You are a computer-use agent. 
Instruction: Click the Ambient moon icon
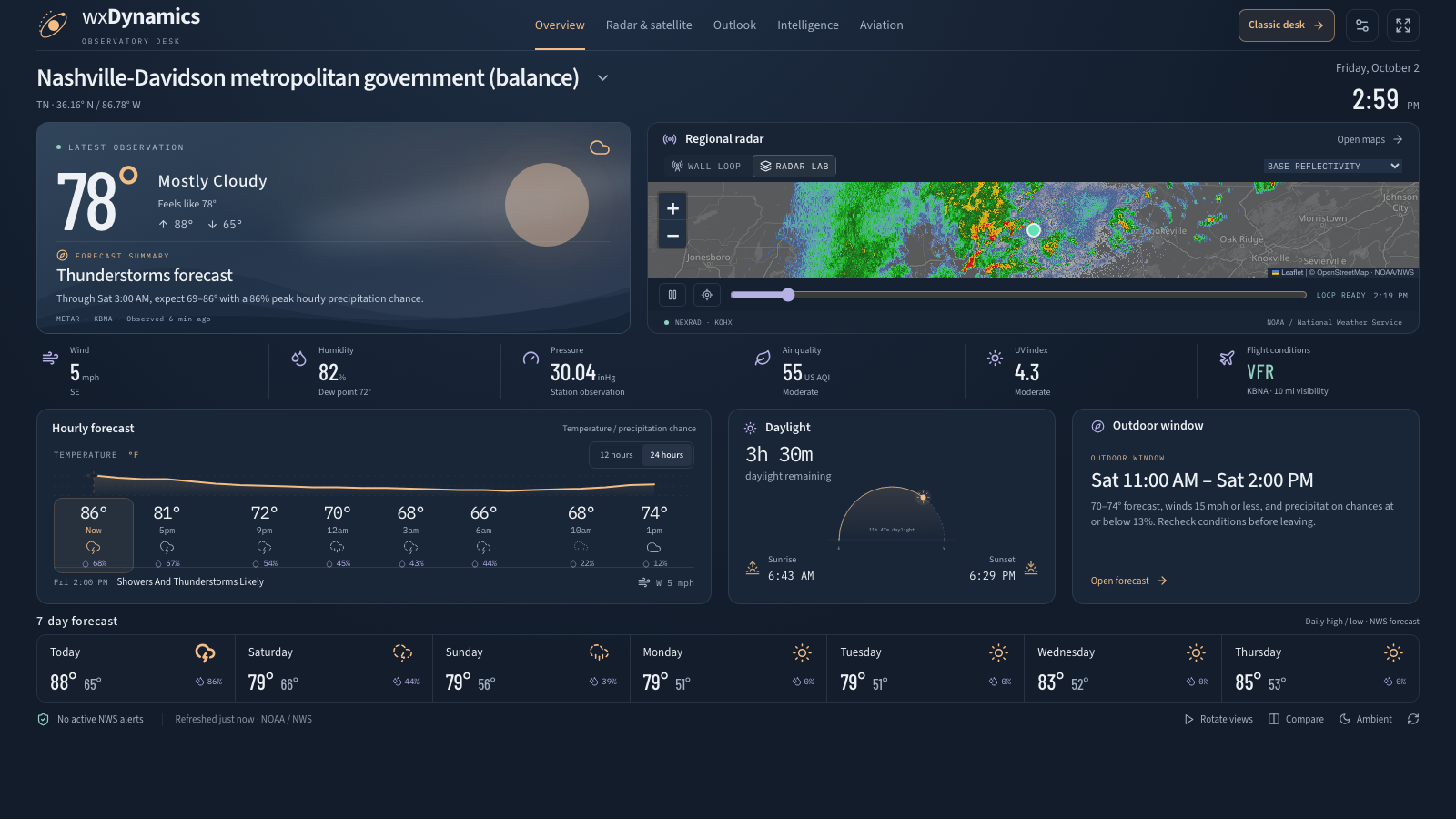point(1345,719)
